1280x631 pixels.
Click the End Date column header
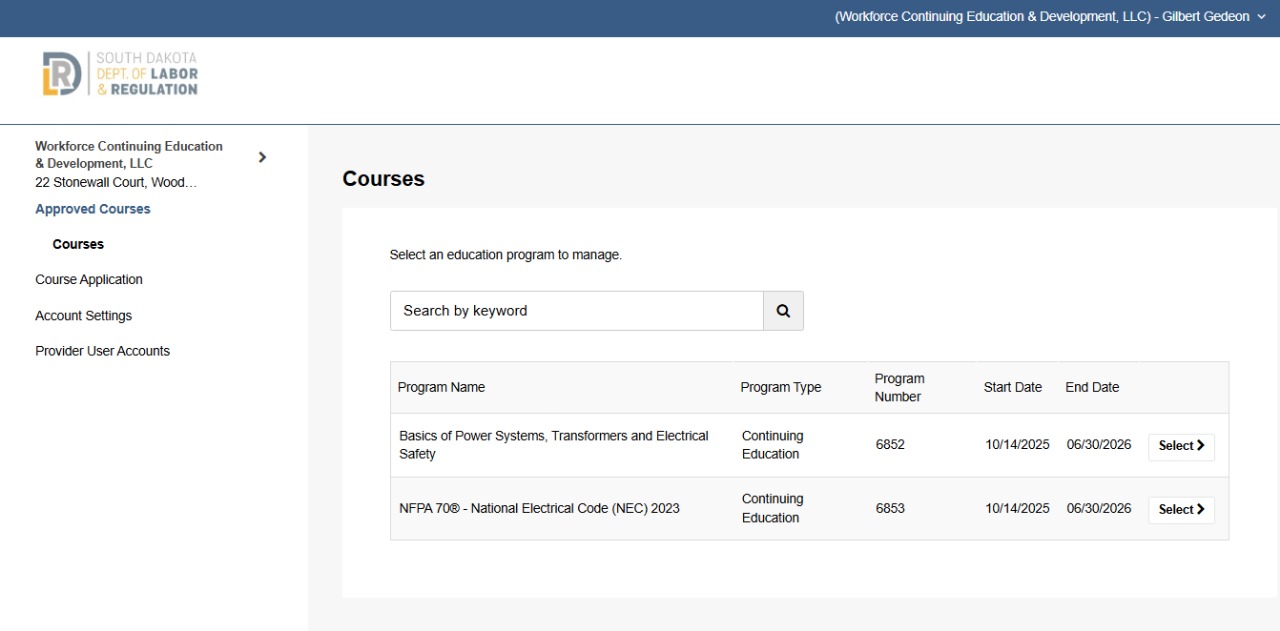tap(1092, 387)
